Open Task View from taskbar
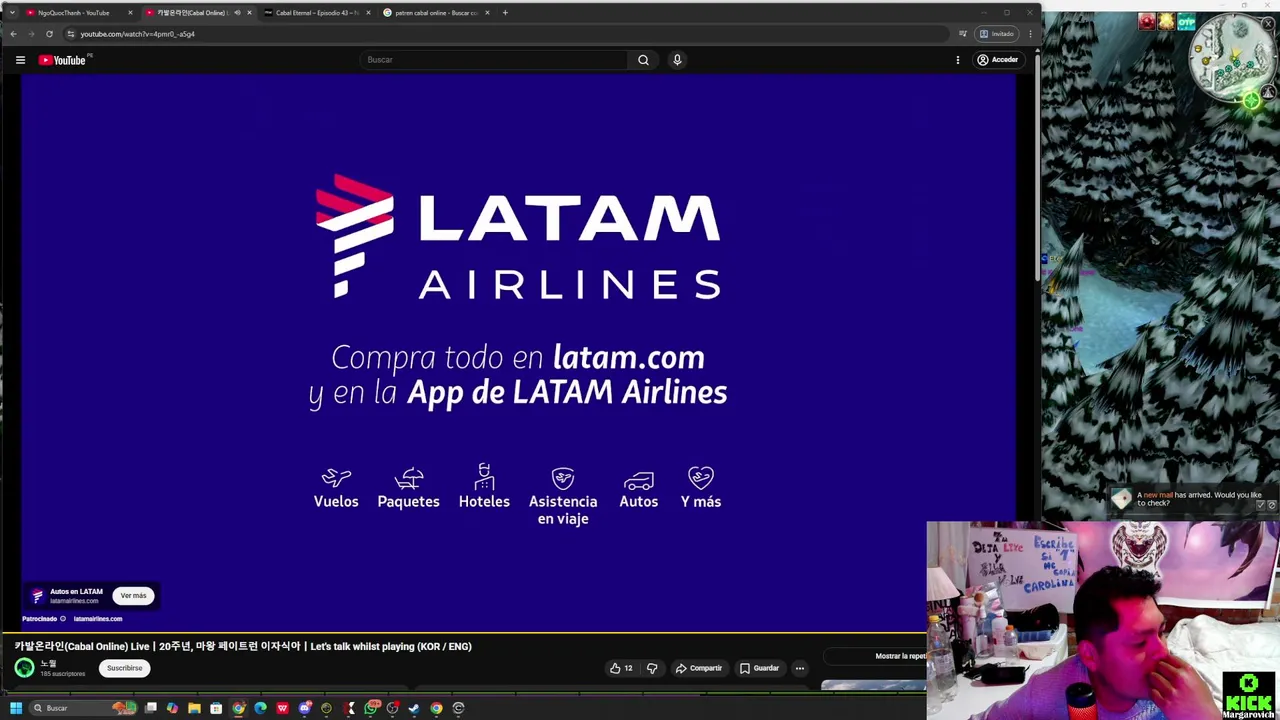The width and height of the screenshot is (1280, 720). tap(151, 708)
